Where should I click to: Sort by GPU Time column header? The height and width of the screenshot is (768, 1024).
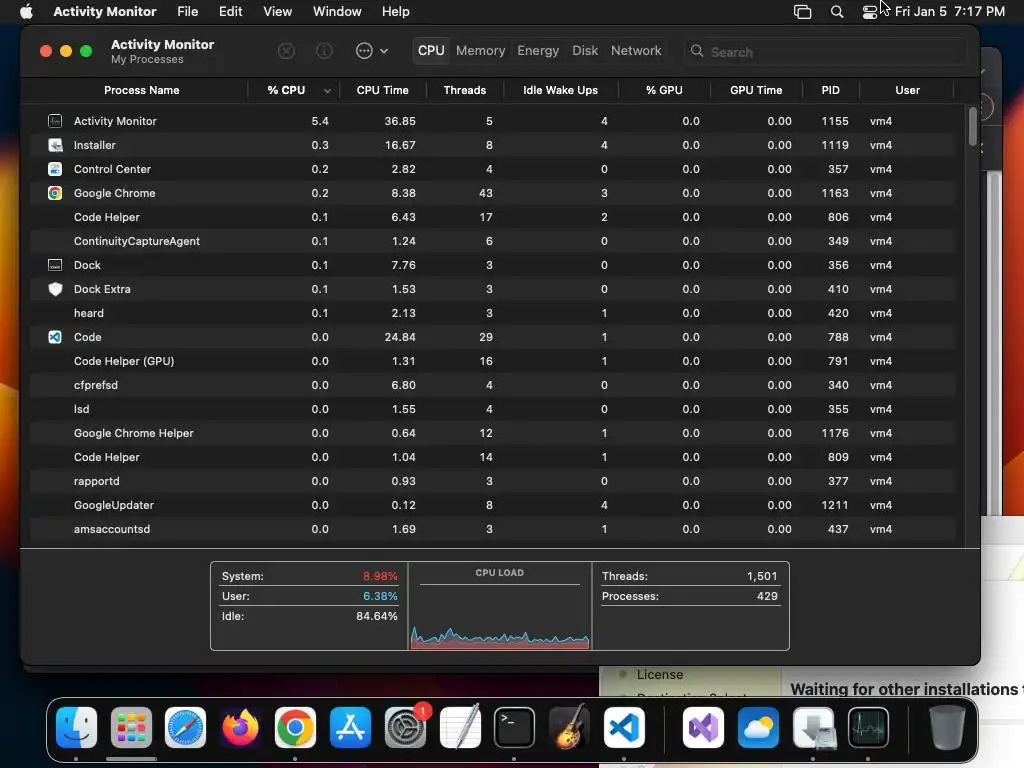[756, 90]
